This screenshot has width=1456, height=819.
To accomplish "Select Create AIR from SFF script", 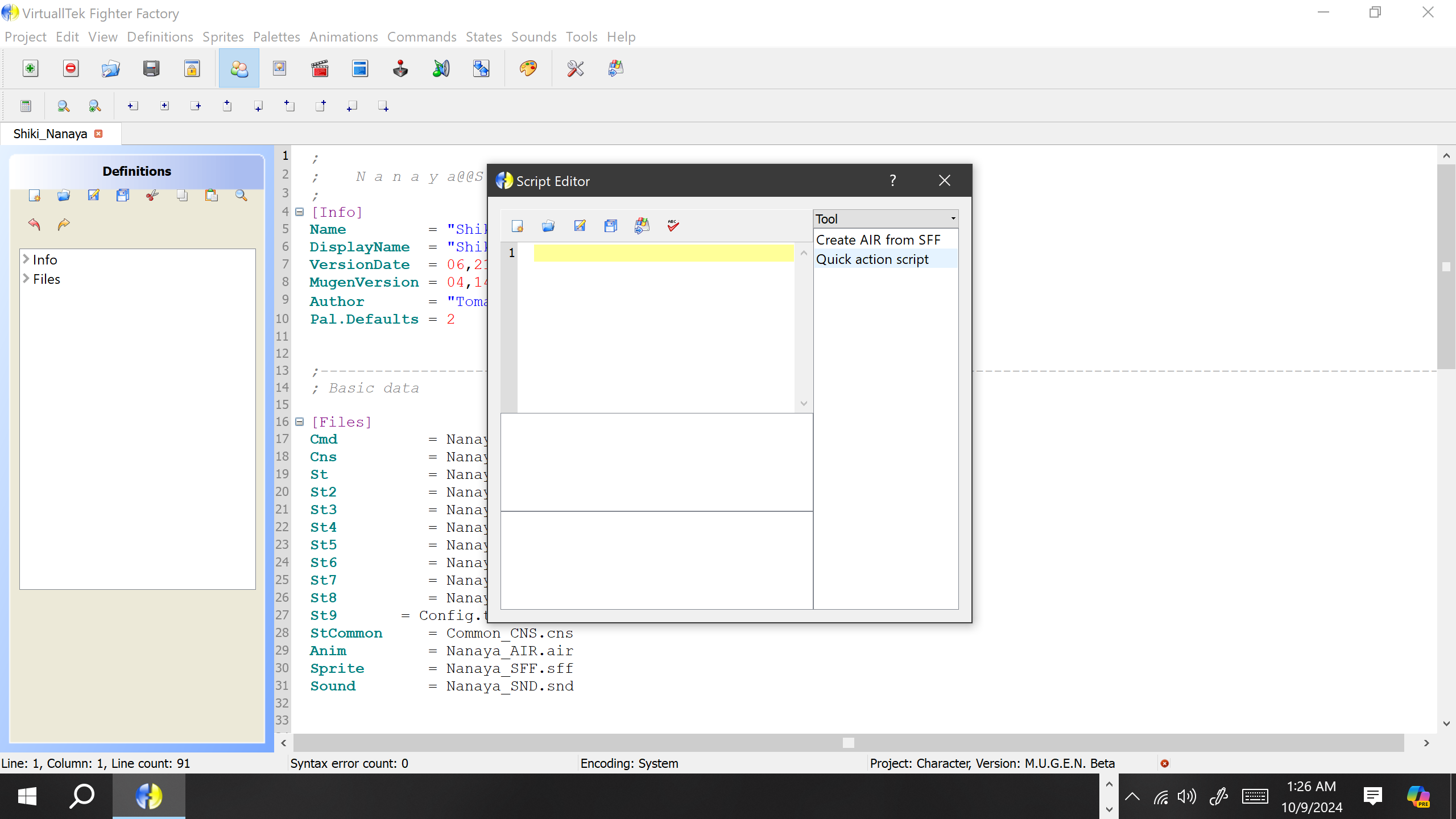I will 878,240.
